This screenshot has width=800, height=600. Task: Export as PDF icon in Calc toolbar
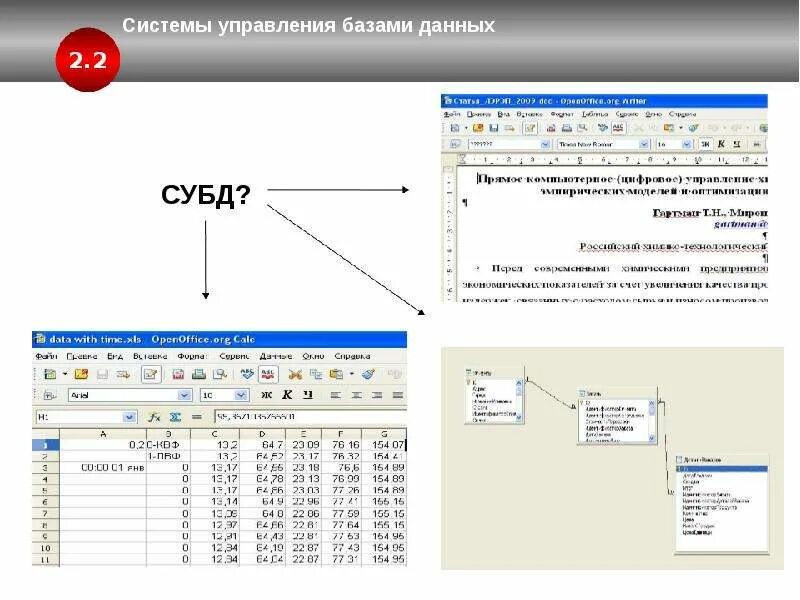pos(178,374)
